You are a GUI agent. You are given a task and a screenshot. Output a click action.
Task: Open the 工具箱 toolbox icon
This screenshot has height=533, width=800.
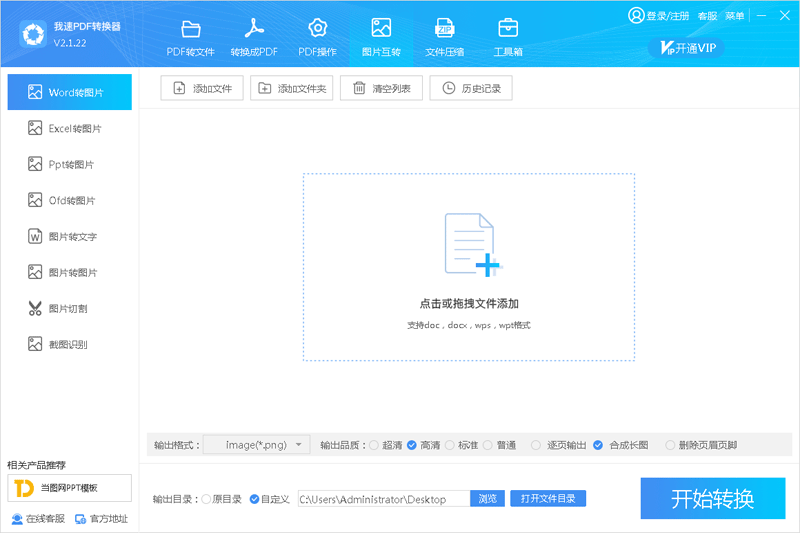tap(508, 28)
